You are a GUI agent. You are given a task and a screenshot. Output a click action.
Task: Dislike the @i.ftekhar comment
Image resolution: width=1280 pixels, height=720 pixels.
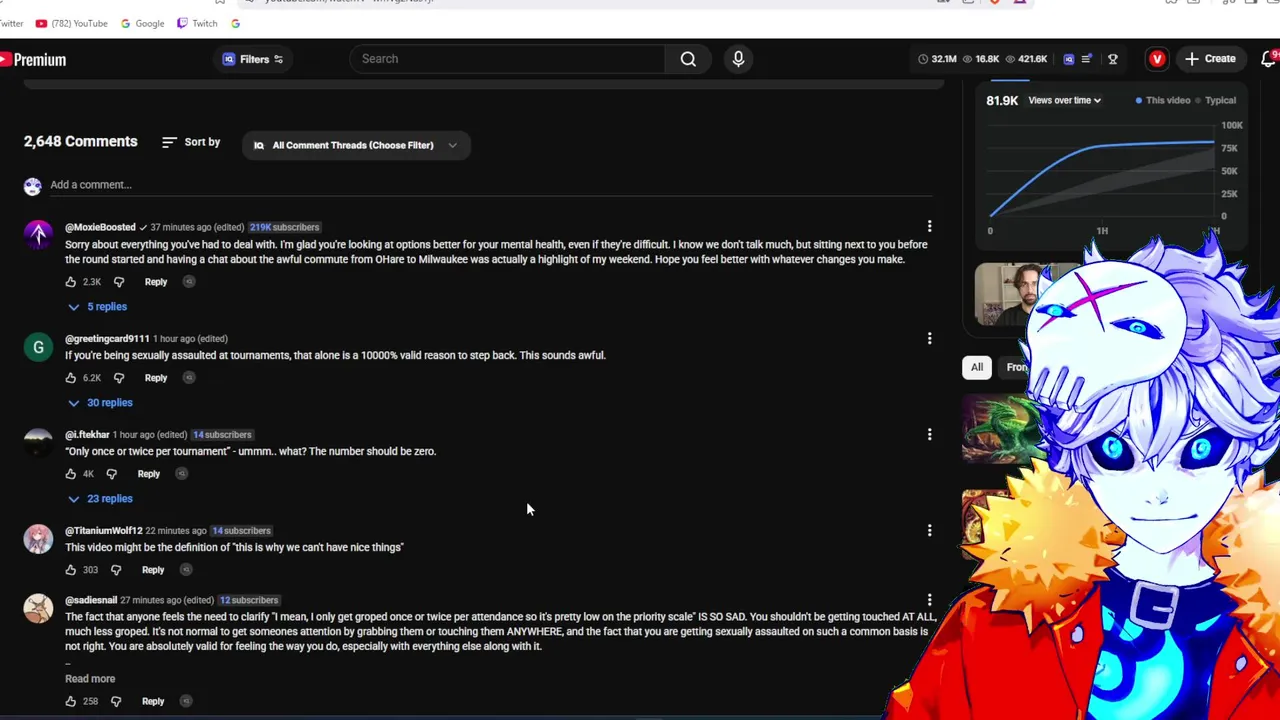pos(112,474)
